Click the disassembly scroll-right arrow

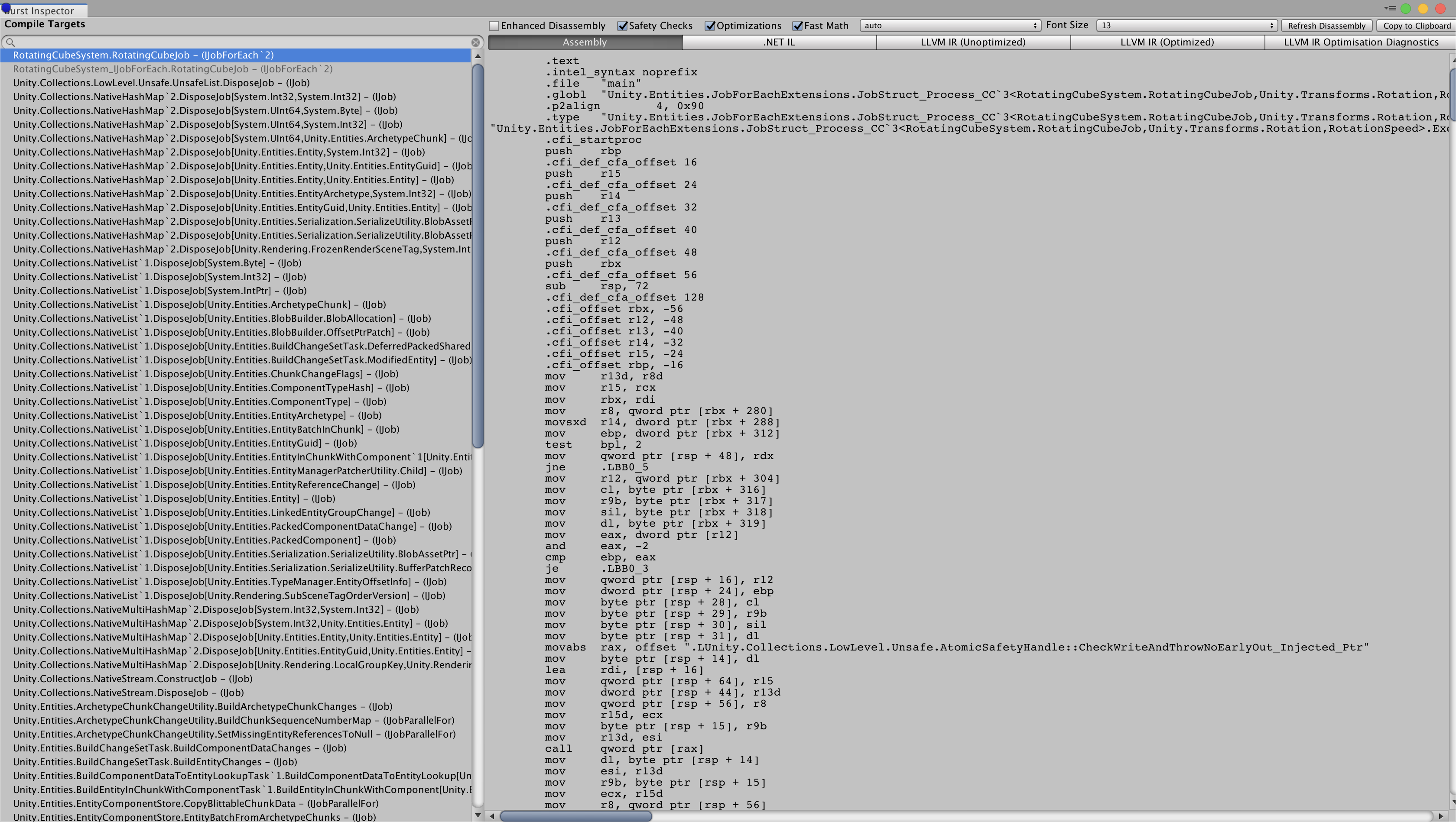(1441, 816)
